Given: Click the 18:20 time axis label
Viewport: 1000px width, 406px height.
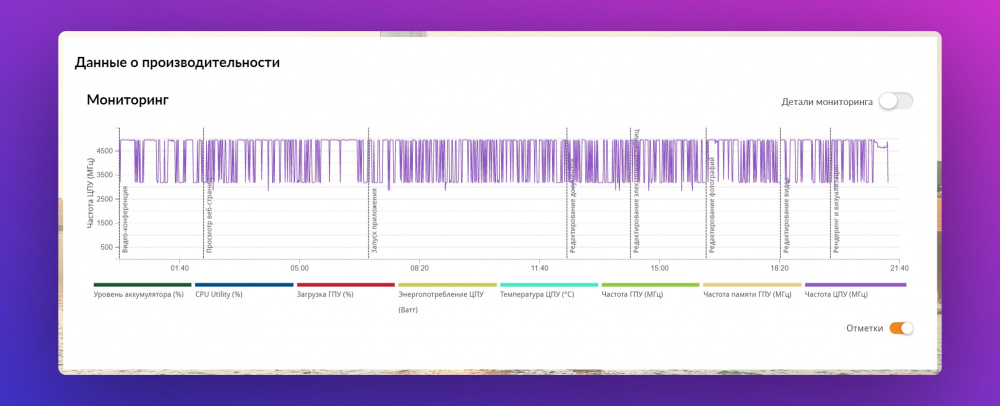Looking at the screenshot, I should pos(779,269).
